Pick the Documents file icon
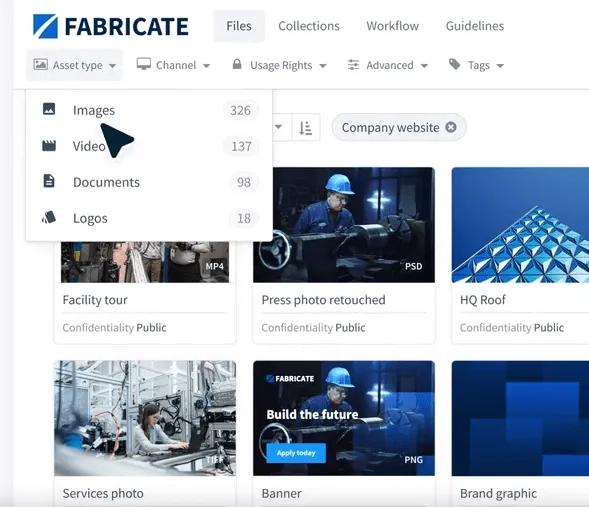Viewport: 589px width, 507px height. coord(49,181)
